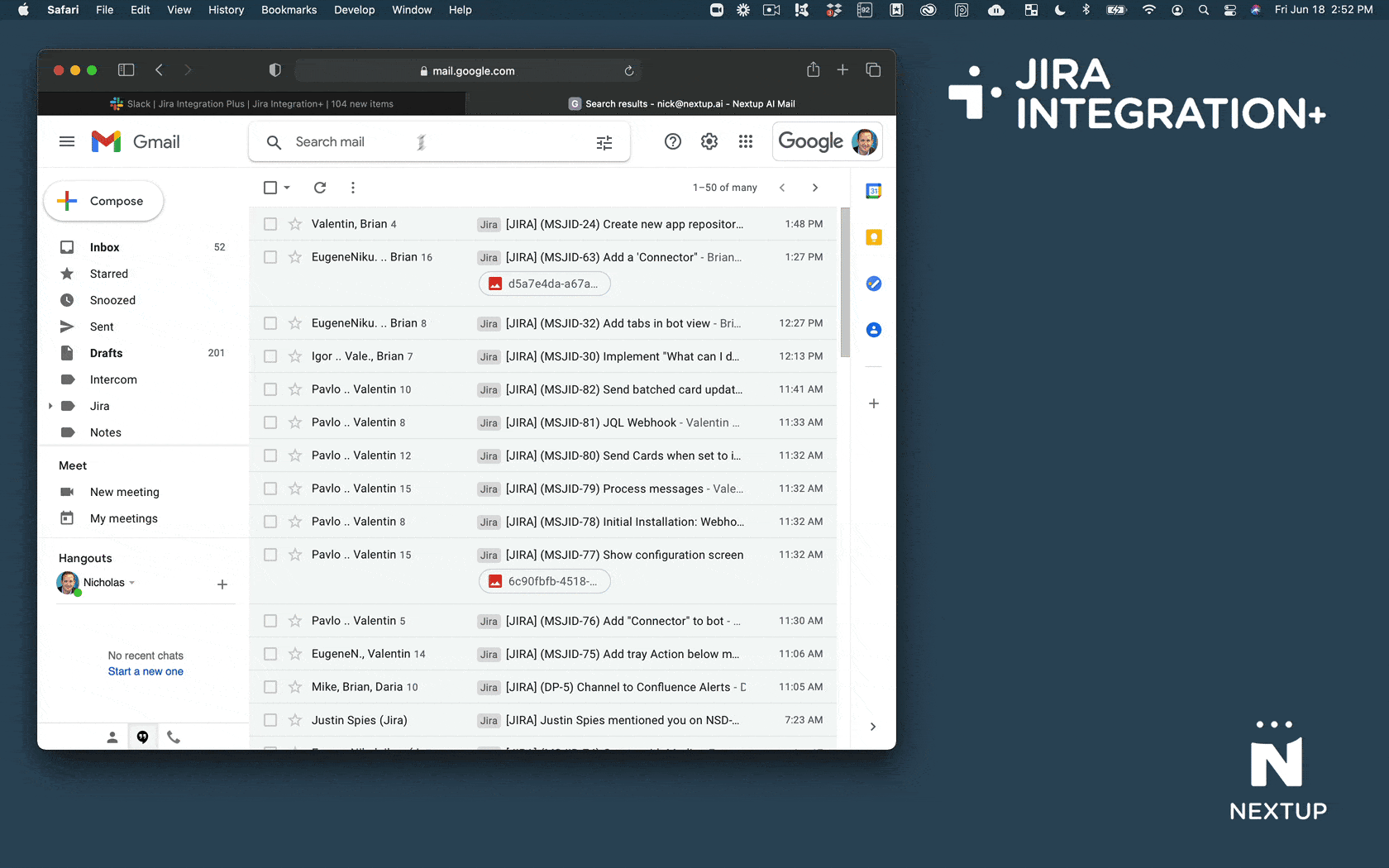This screenshot has width=1389, height=868.
Task: Open Gmail settings gear
Action: click(x=709, y=141)
